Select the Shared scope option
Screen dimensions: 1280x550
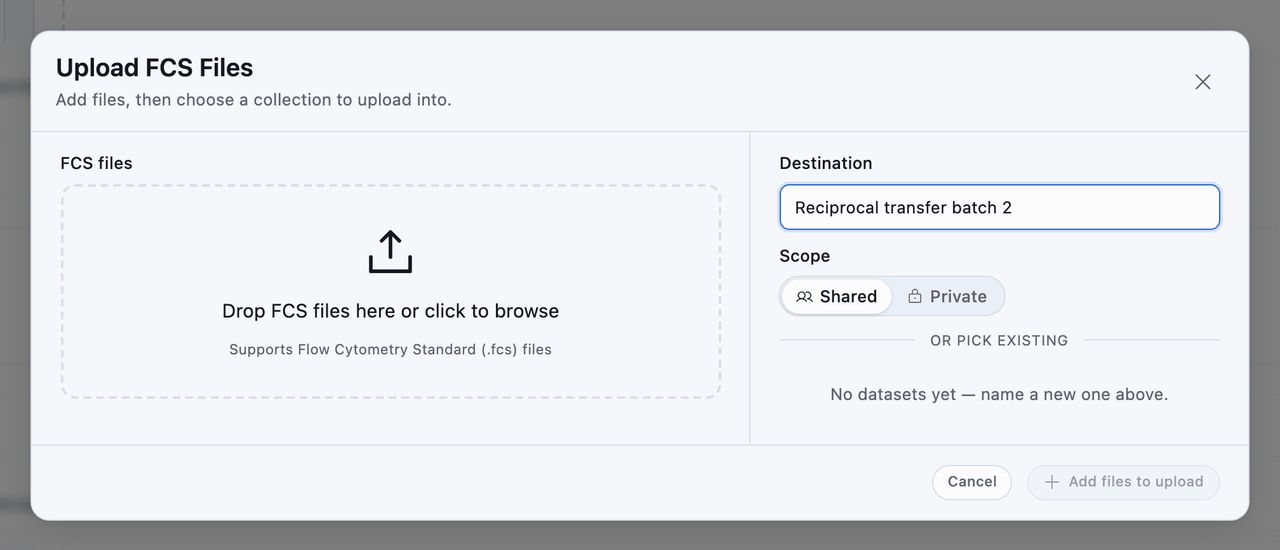pos(837,296)
